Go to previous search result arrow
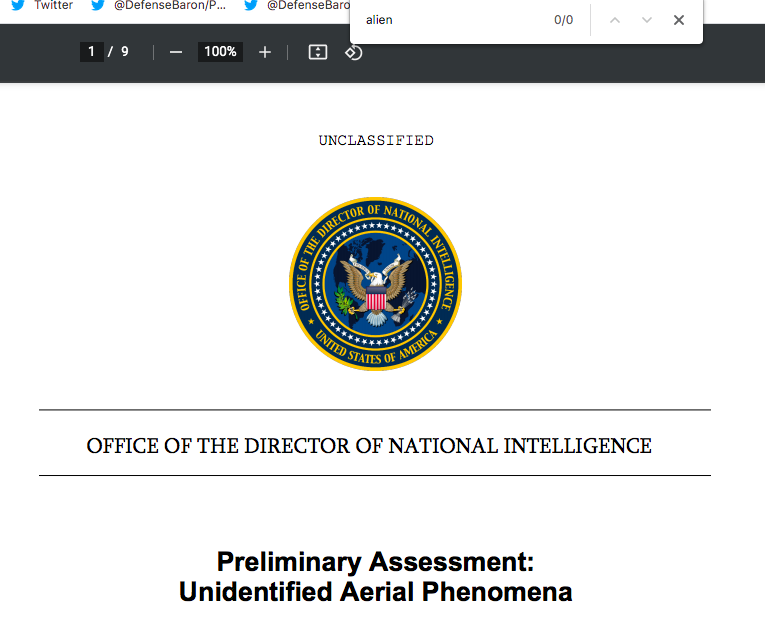The width and height of the screenshot is (765, 637). point(615,20)
